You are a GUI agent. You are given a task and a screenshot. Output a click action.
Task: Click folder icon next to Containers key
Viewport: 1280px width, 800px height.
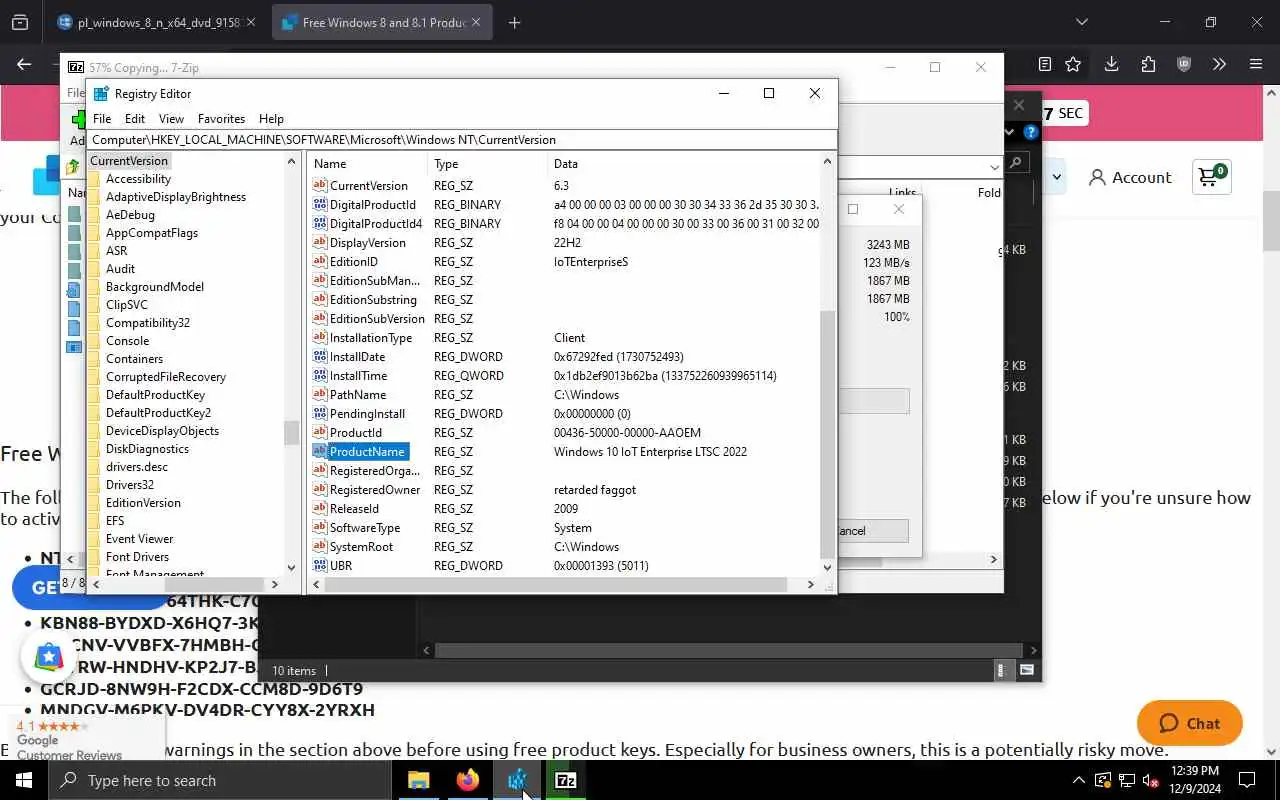(x=95, y=359)
